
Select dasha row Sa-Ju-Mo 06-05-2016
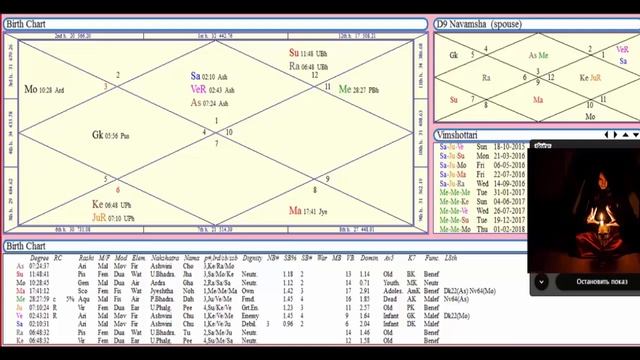click(x=482, y=165)
